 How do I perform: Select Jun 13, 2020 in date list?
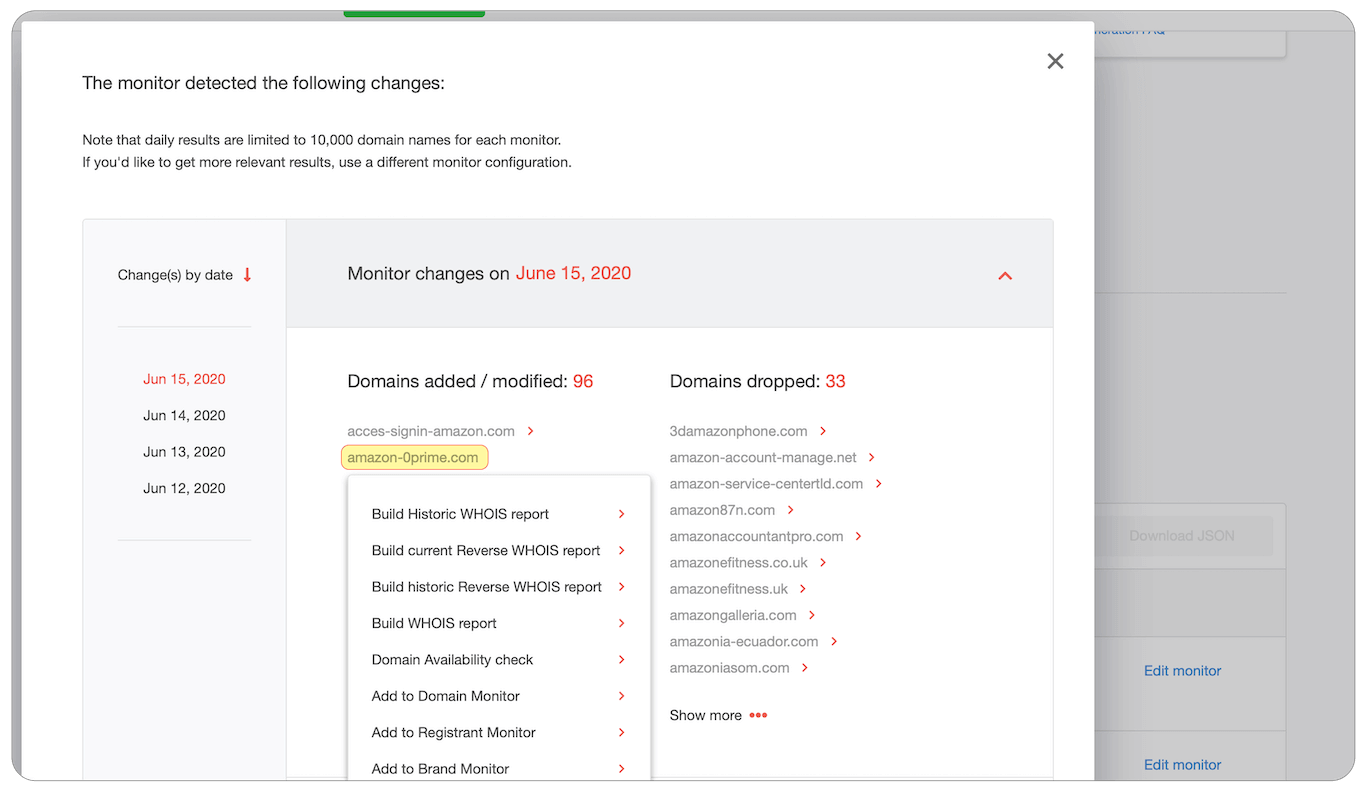click(184, 452)
